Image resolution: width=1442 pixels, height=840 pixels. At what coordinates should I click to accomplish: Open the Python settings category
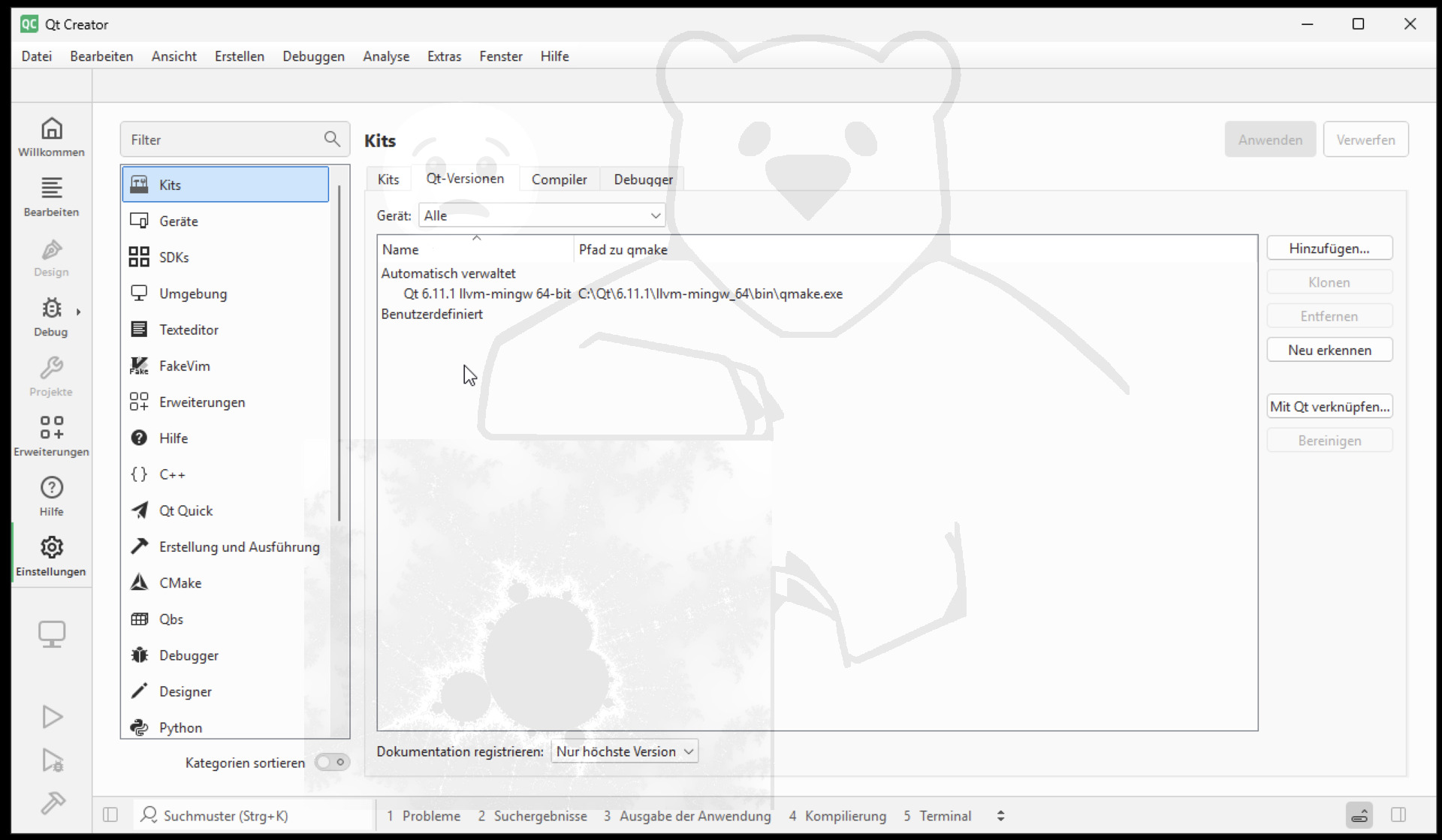[225, 727]
